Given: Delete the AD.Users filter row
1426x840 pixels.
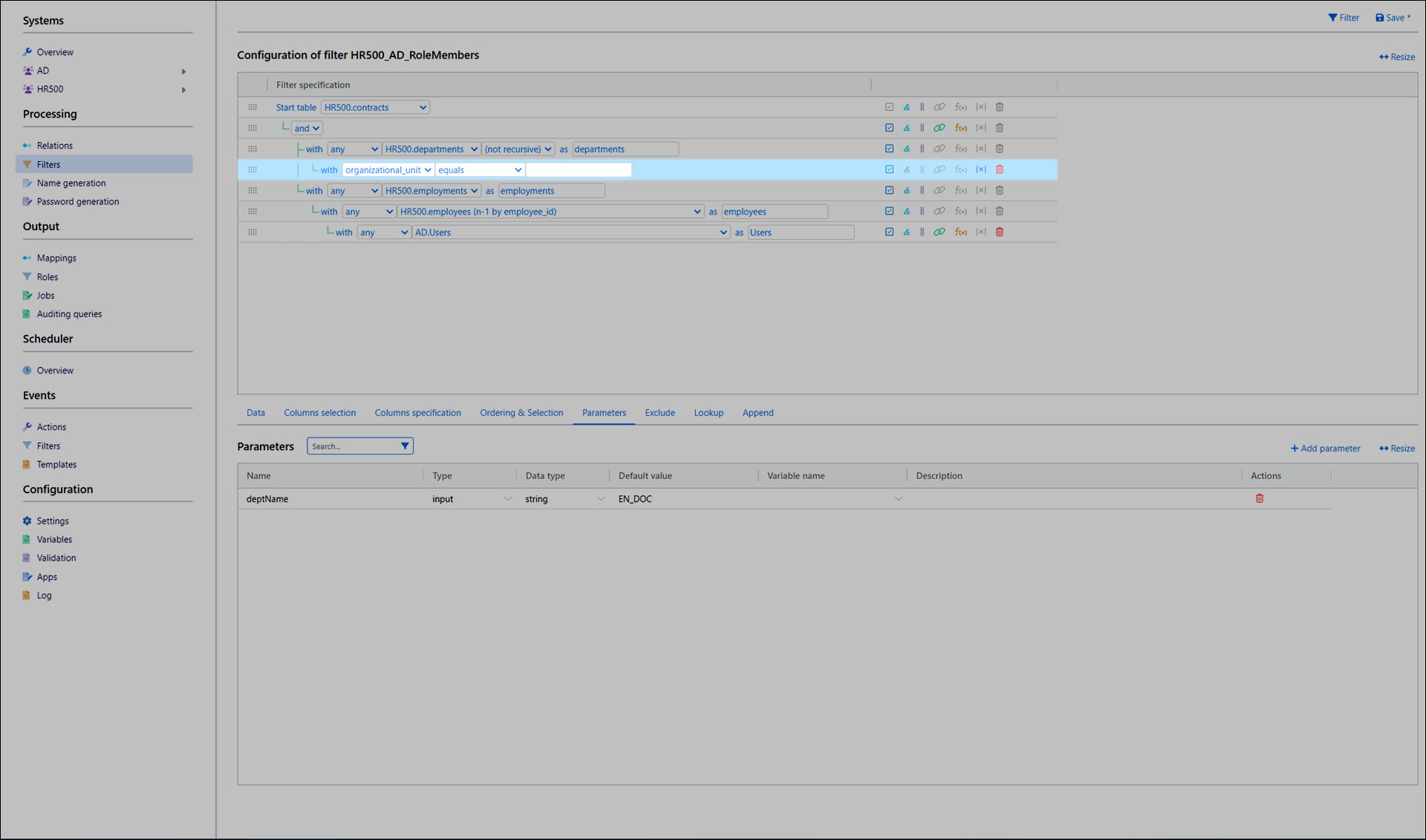Looking at the screenshot, I should (1000, 232).
